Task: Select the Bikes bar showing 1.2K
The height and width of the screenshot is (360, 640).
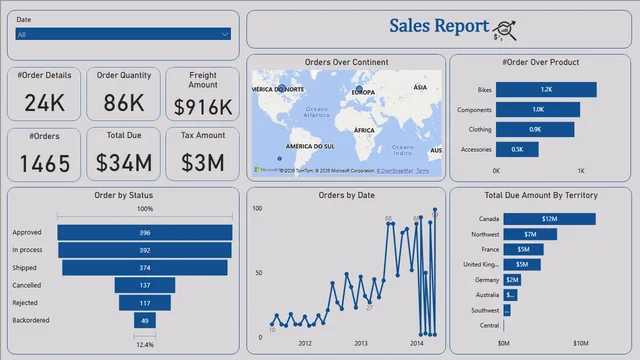Action: pyautogui.click(x=546, y=89)
